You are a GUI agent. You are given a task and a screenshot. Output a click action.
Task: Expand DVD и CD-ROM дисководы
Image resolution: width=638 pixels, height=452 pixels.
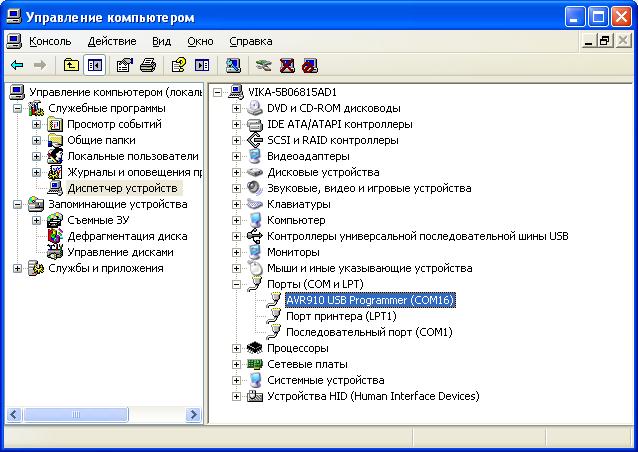[236, 108]
